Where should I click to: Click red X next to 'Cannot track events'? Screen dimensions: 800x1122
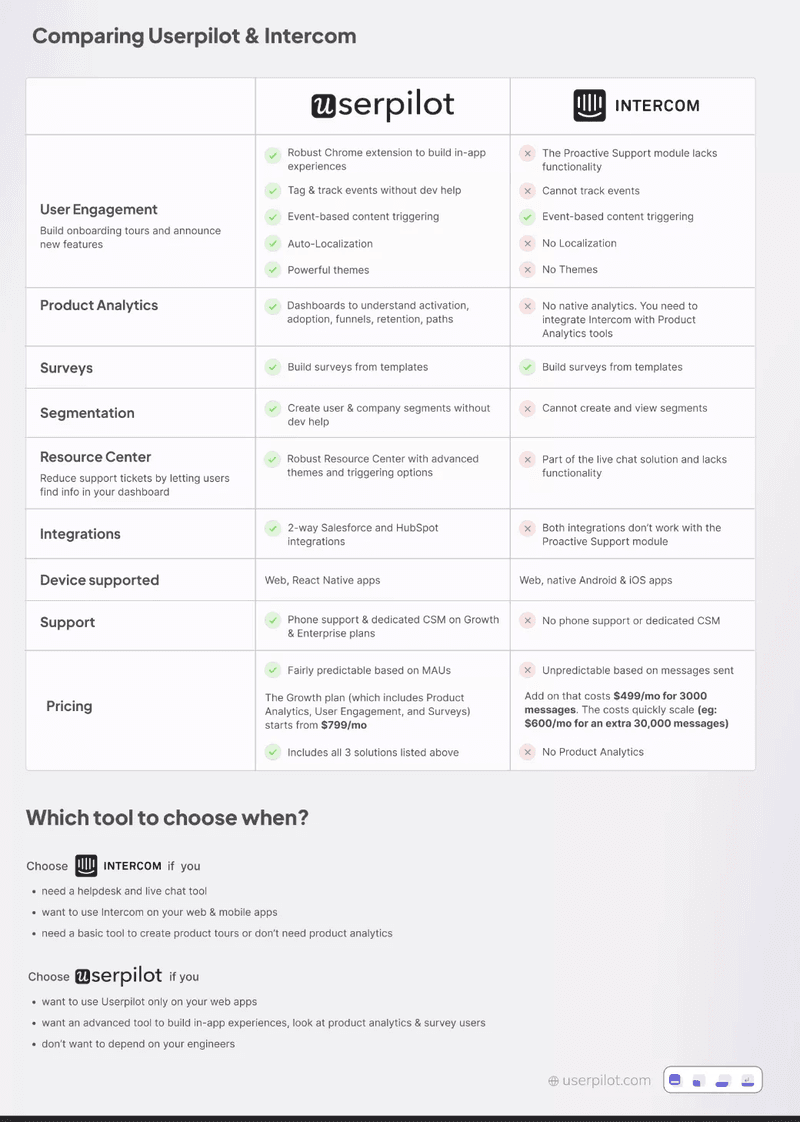point(526,191)
